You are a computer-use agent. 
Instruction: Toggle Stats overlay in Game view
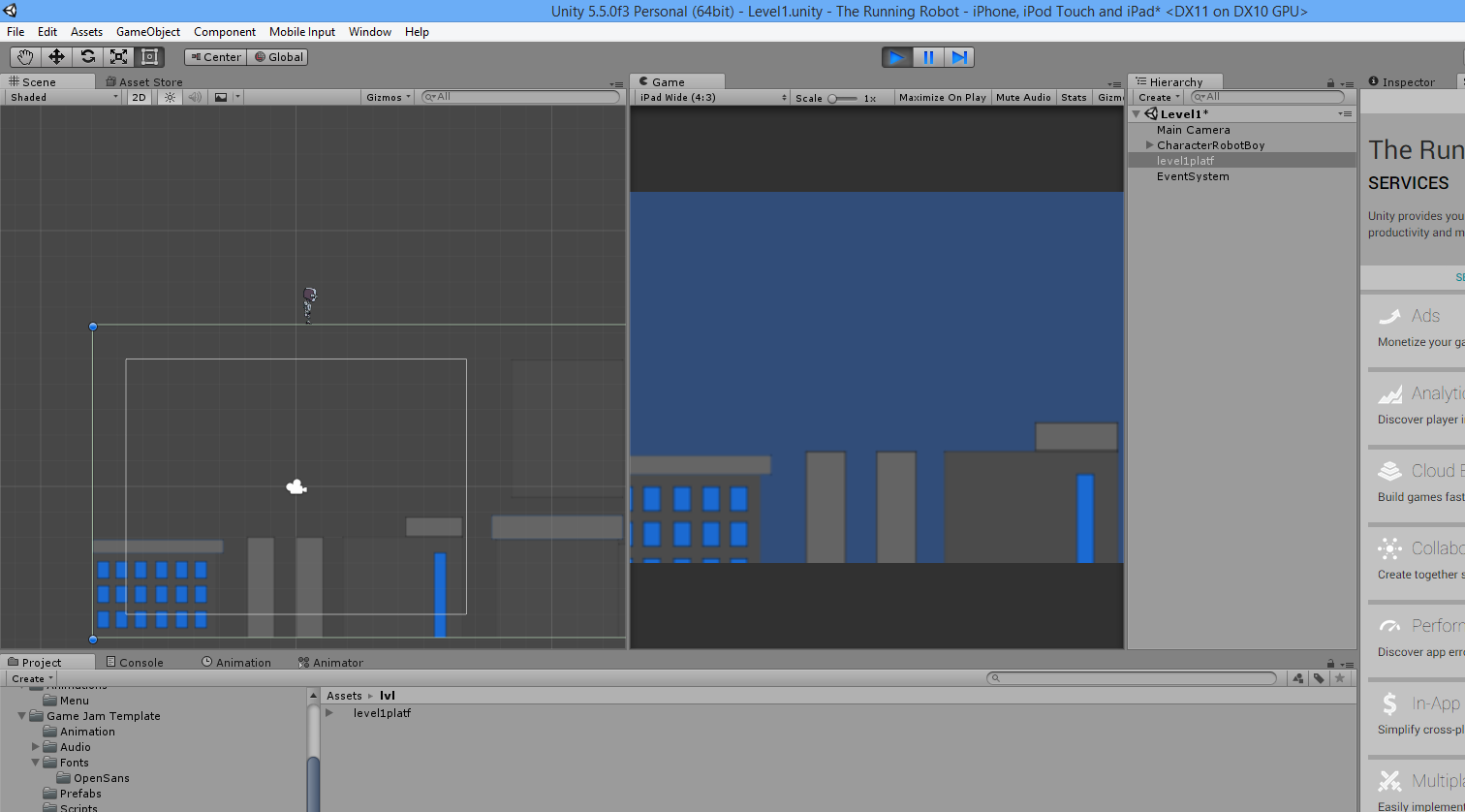pyautogui.click(x=1074, y=97)
